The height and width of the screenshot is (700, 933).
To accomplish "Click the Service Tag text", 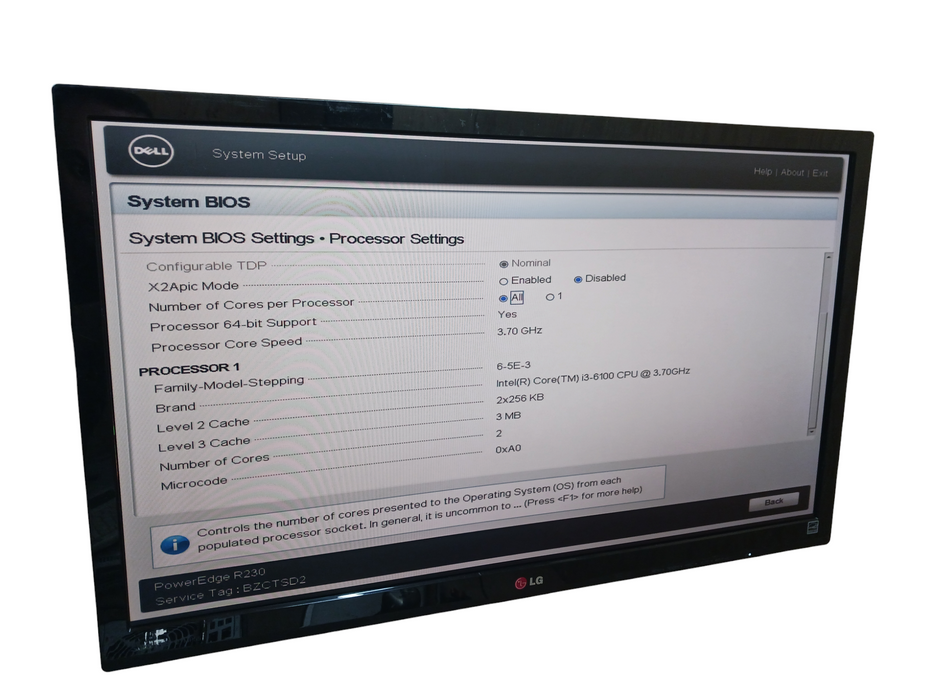I will pyautogui.click(x=231, y=590).
